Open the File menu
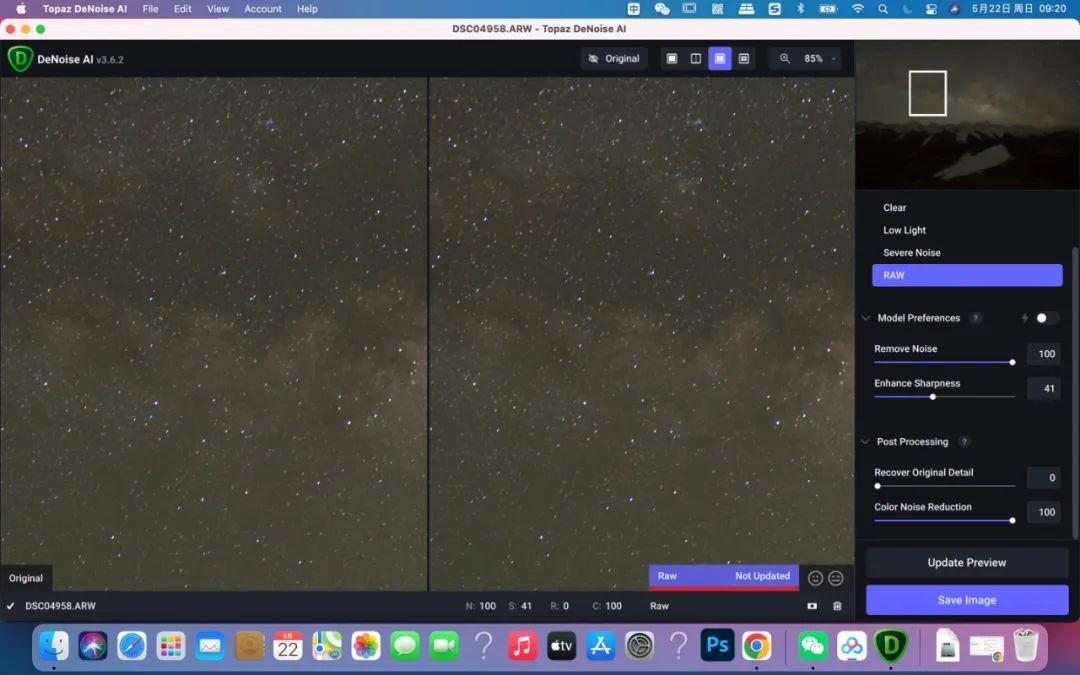 pyautogui.click(x=150, y=9)
